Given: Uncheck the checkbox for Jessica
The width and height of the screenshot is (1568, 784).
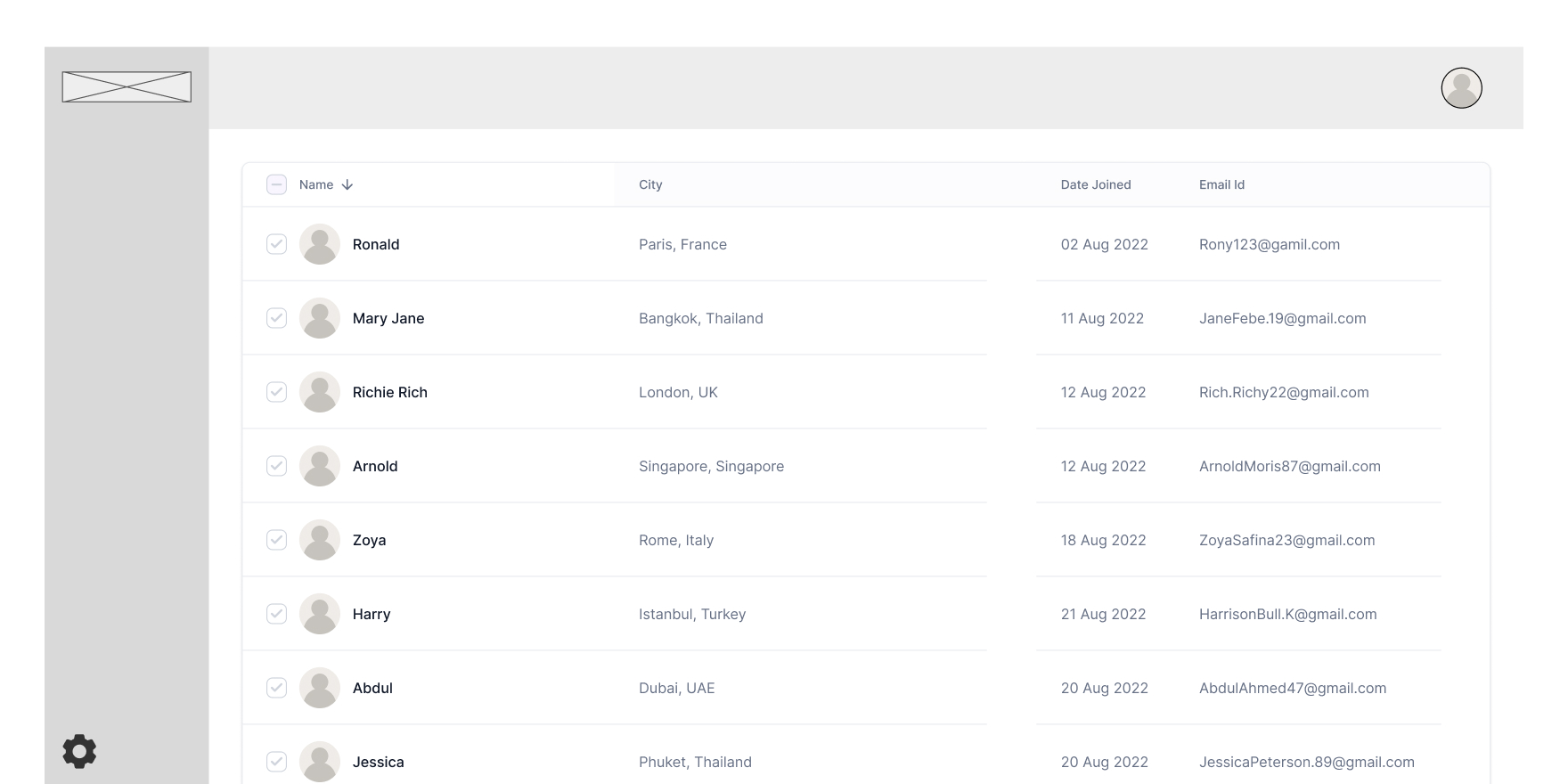Looking at the screenshot, I should [276, 762].
